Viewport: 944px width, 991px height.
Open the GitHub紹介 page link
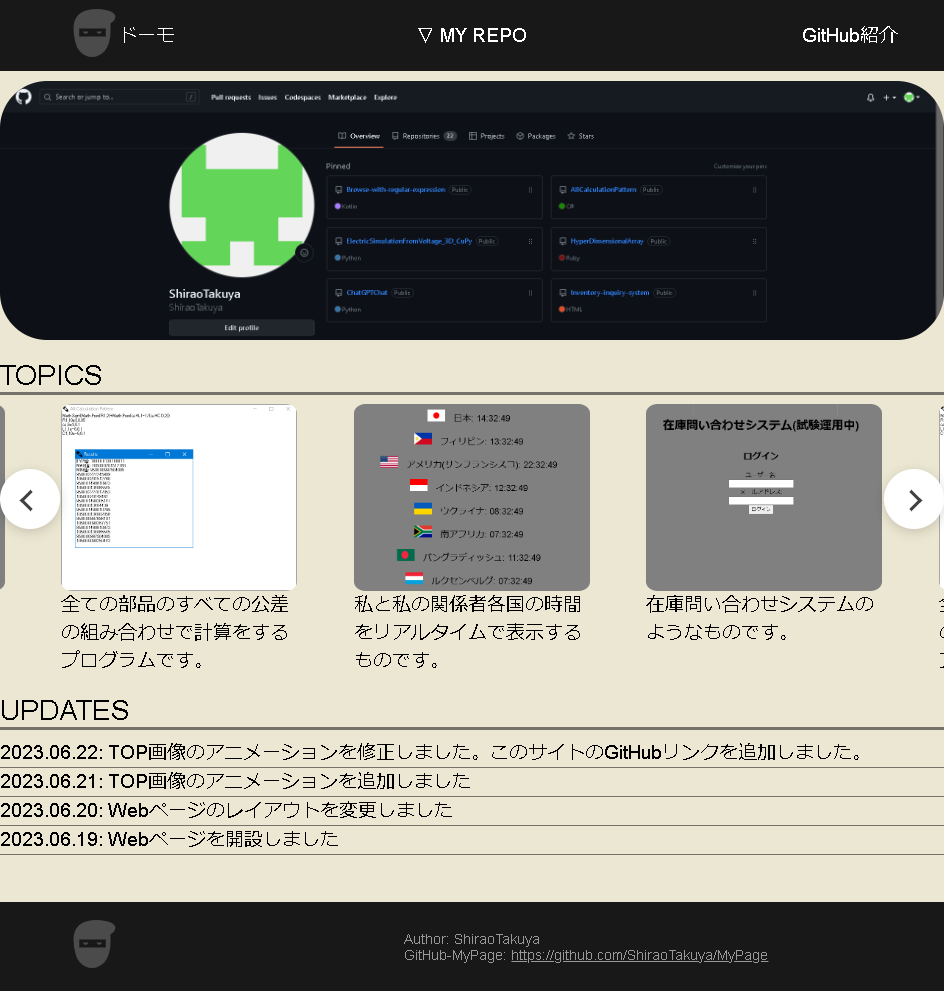(849, 35)
